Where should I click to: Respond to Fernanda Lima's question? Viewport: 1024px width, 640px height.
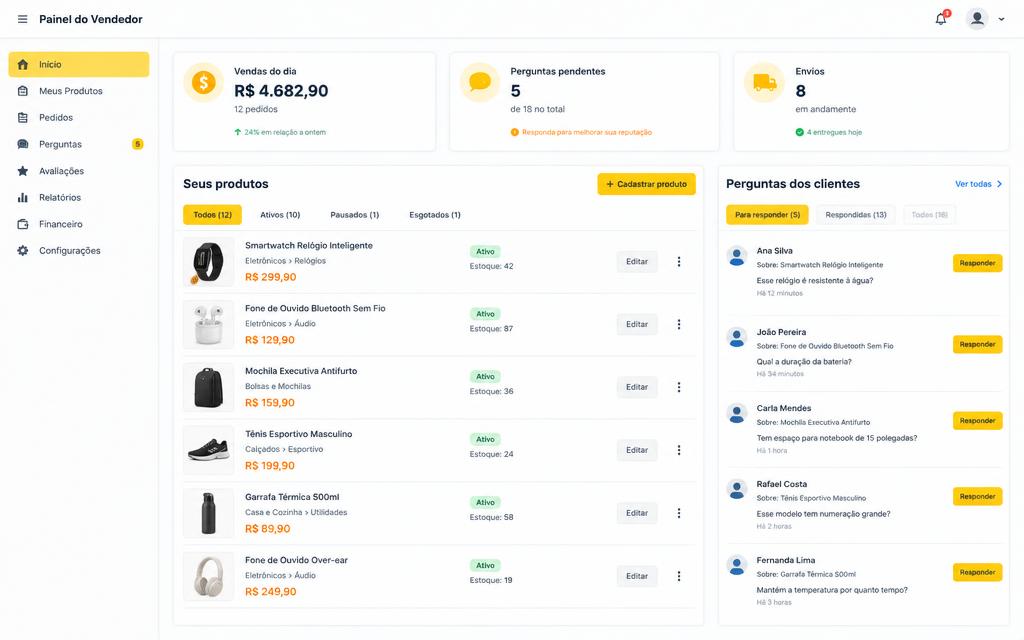[977, 572]
